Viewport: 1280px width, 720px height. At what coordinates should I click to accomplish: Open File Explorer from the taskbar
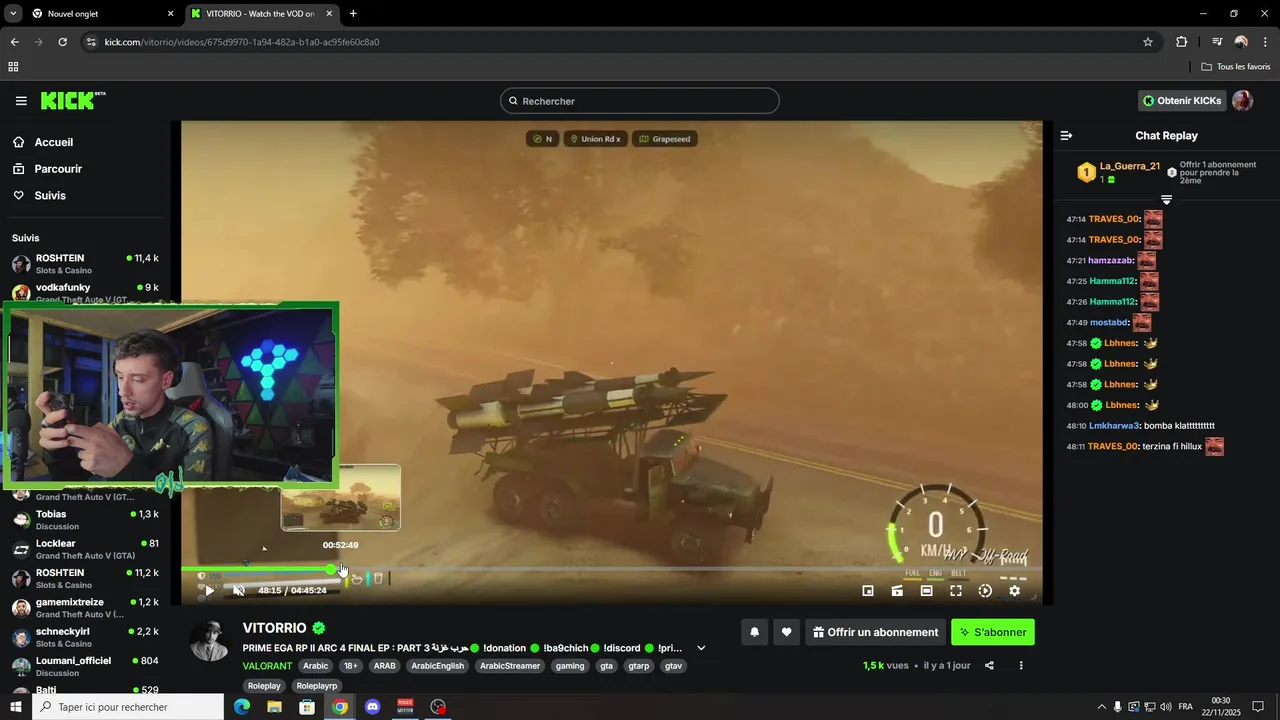coord(274,707)
